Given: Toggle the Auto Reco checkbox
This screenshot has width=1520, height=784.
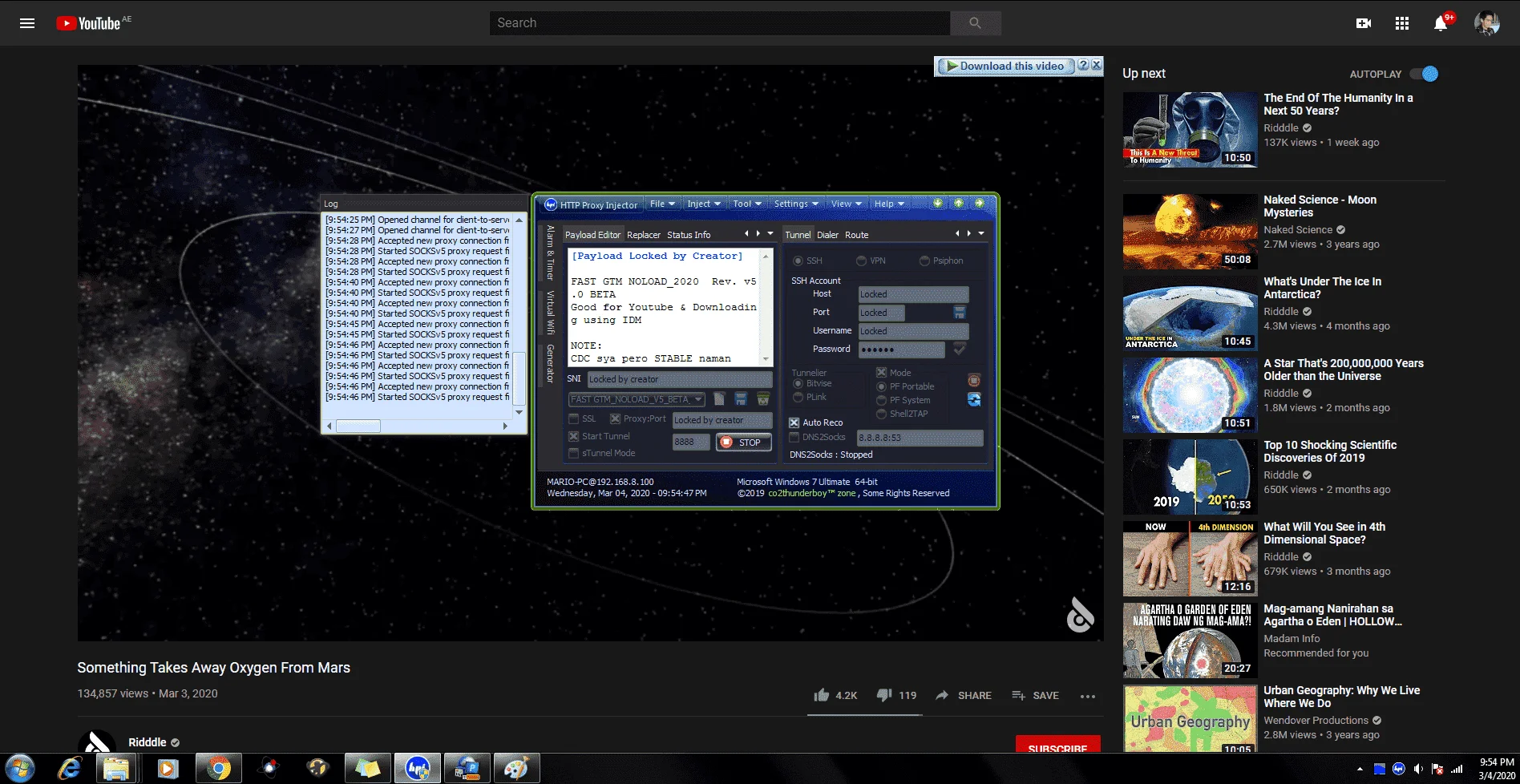Looking at the screenshot, I should pos(794,422).
